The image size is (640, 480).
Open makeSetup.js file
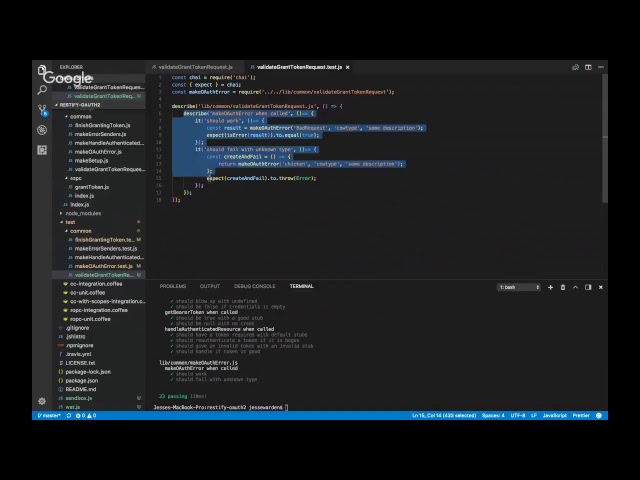(x=91, y=161)
